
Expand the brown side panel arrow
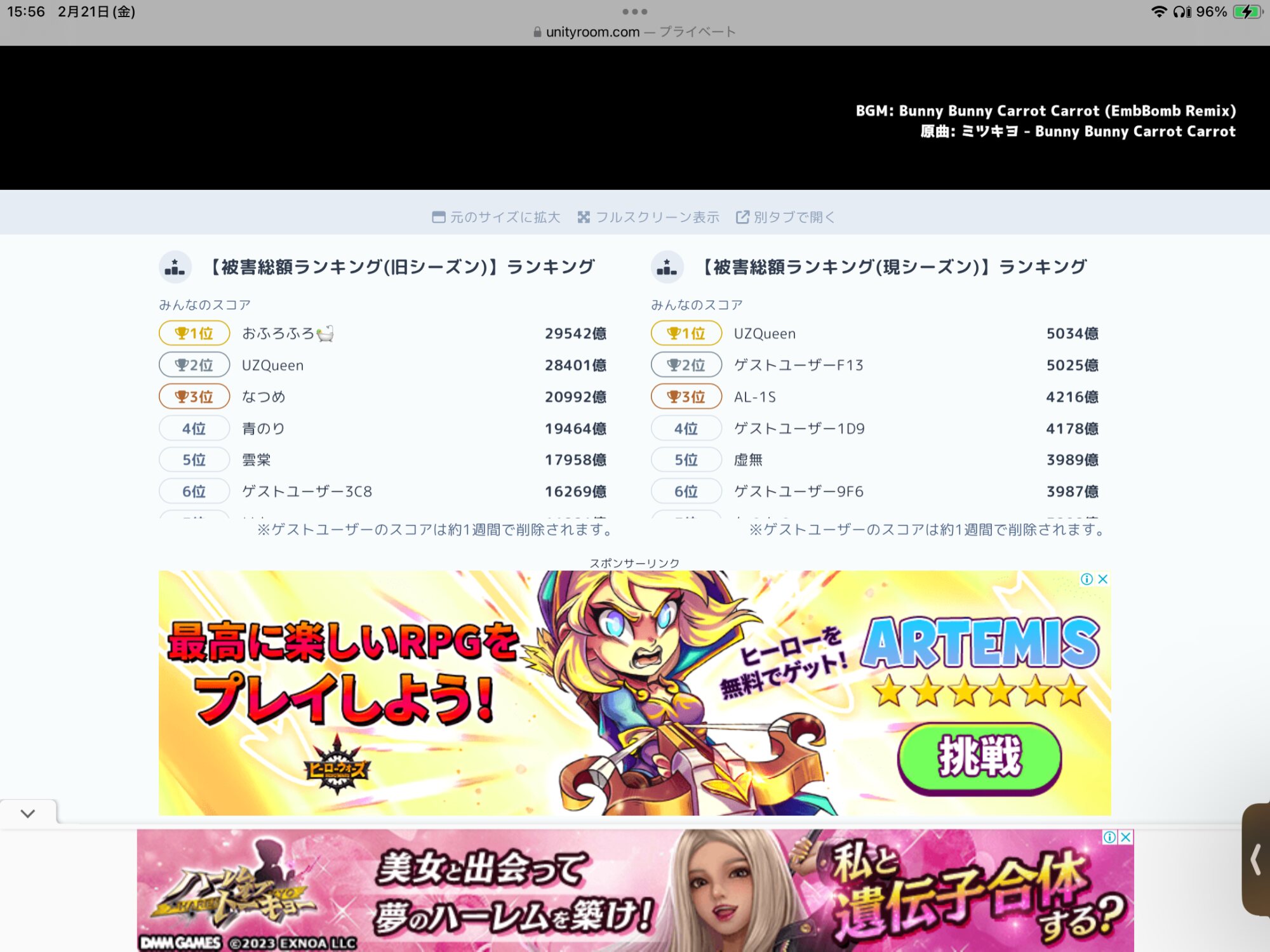coord(1255,860)
